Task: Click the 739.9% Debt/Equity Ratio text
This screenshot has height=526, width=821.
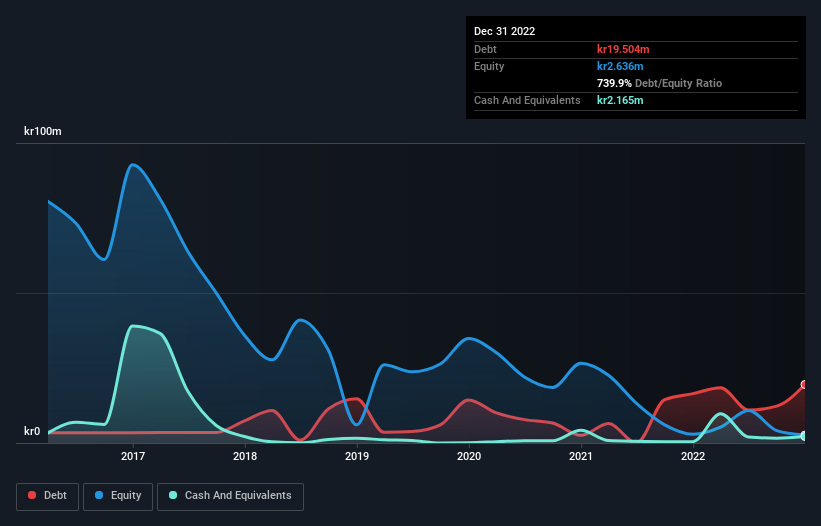Action: [x=659, y=83]
